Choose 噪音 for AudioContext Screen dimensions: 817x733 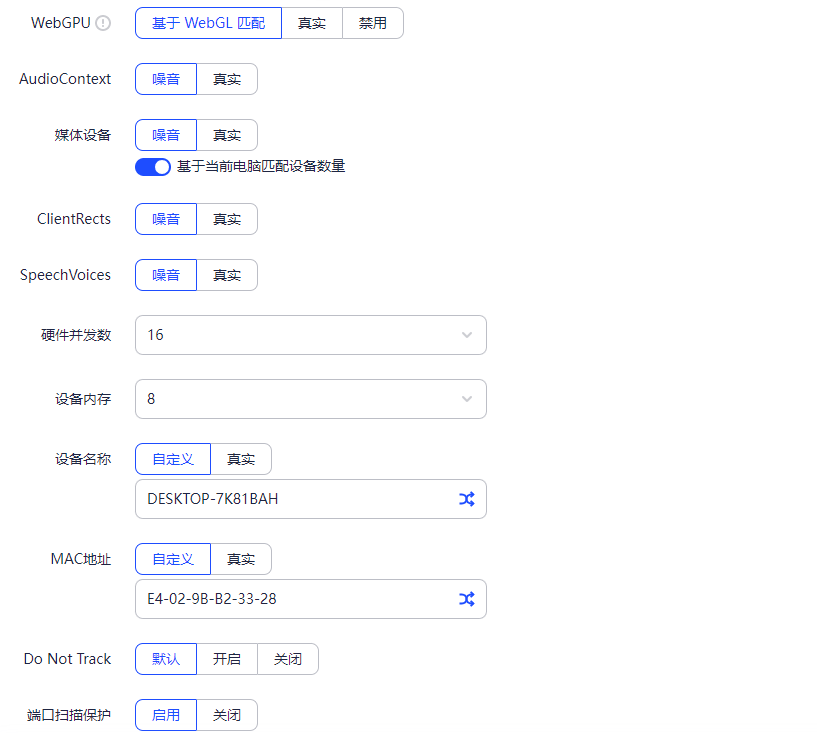(x=166, y=79)
